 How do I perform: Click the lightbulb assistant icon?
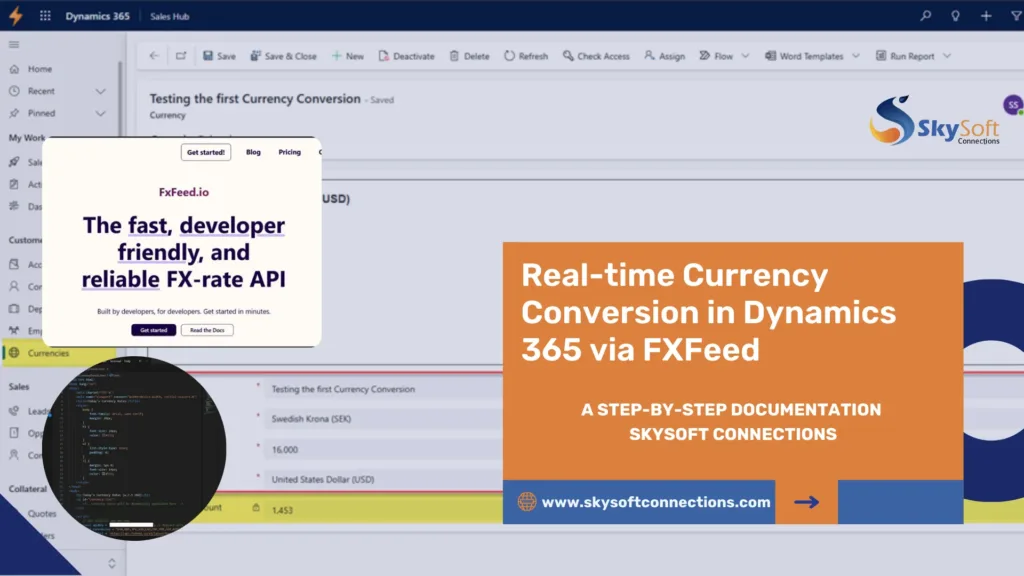[956, 16]
